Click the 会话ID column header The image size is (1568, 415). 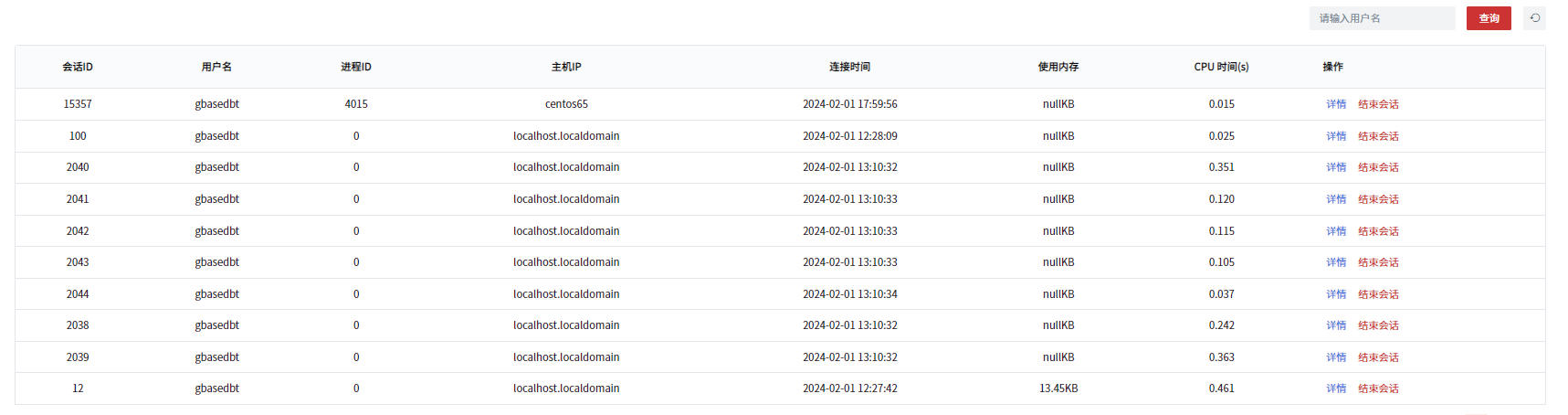[x=78, y=67]
